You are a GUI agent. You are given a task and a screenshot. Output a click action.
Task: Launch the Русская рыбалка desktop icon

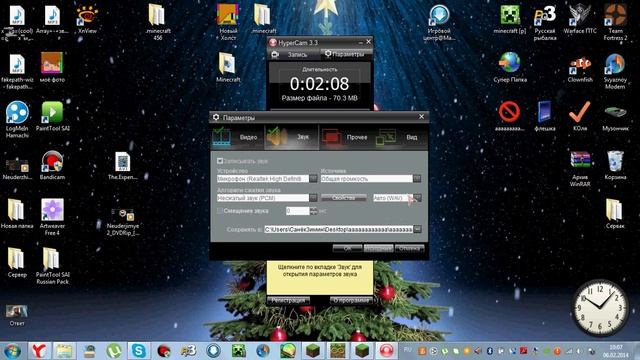545,22
